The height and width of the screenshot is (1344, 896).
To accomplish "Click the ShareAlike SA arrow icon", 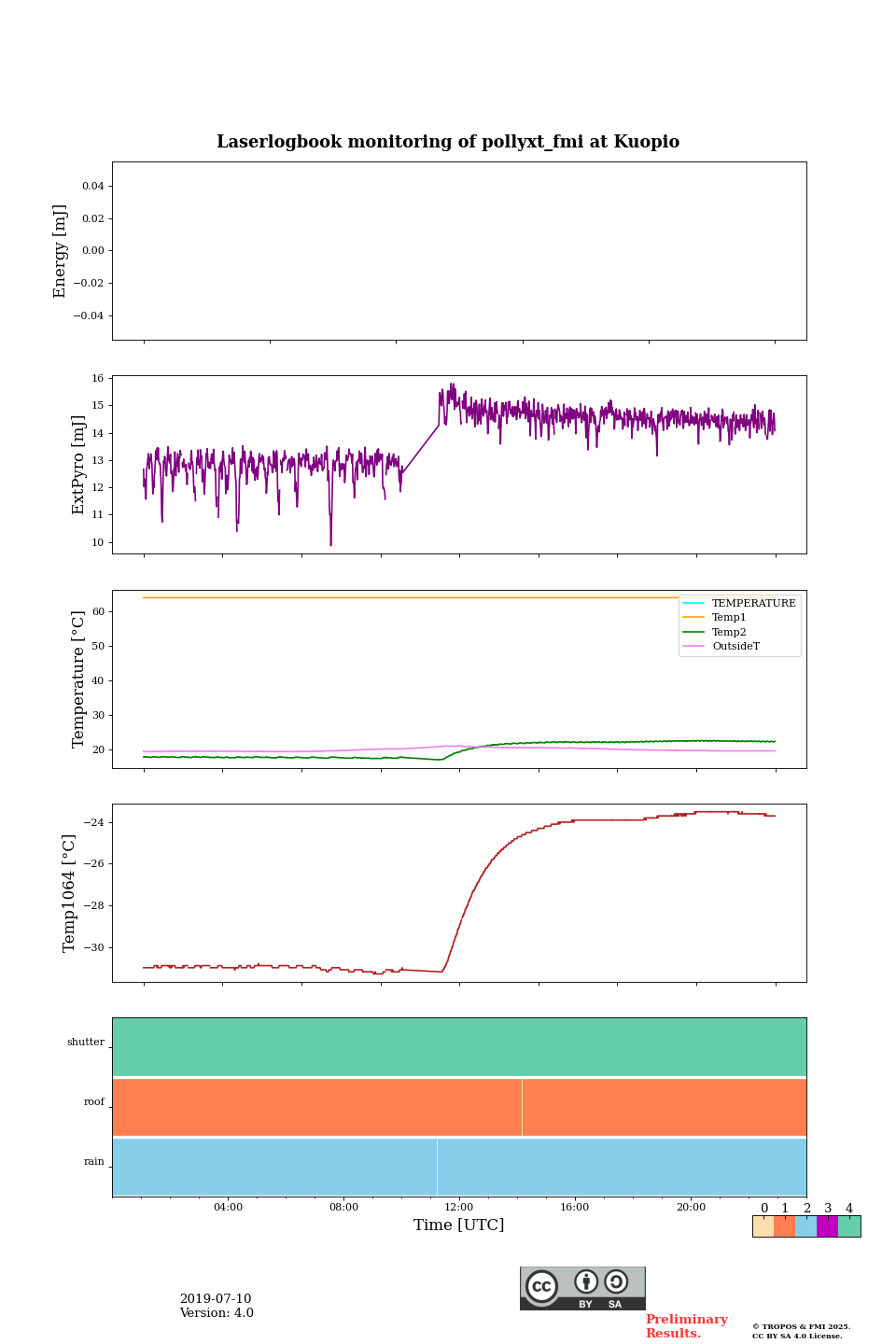I will [616, 1281].
